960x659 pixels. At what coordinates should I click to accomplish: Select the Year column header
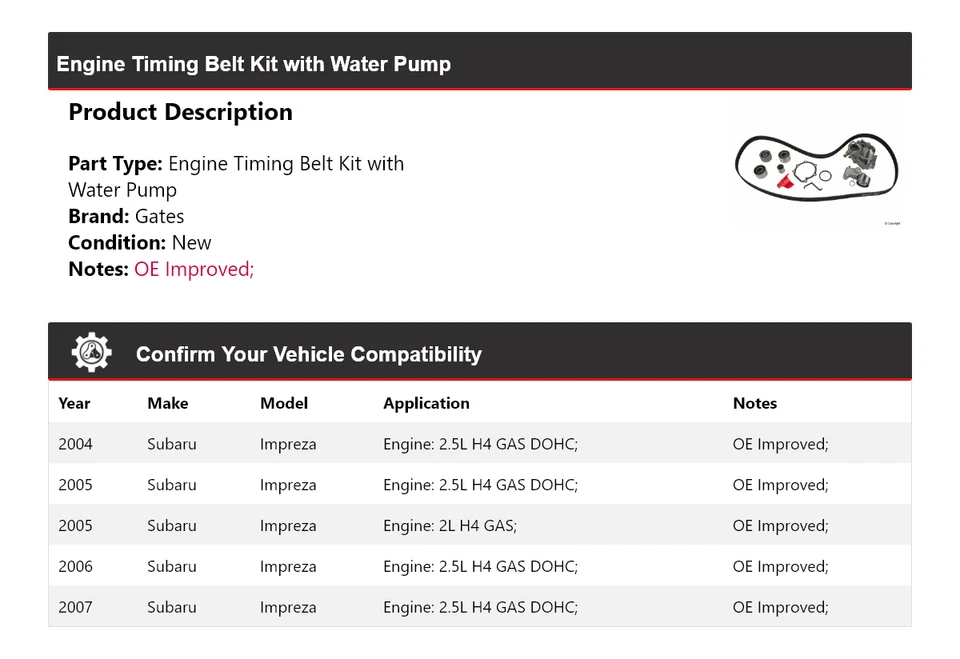74,403
